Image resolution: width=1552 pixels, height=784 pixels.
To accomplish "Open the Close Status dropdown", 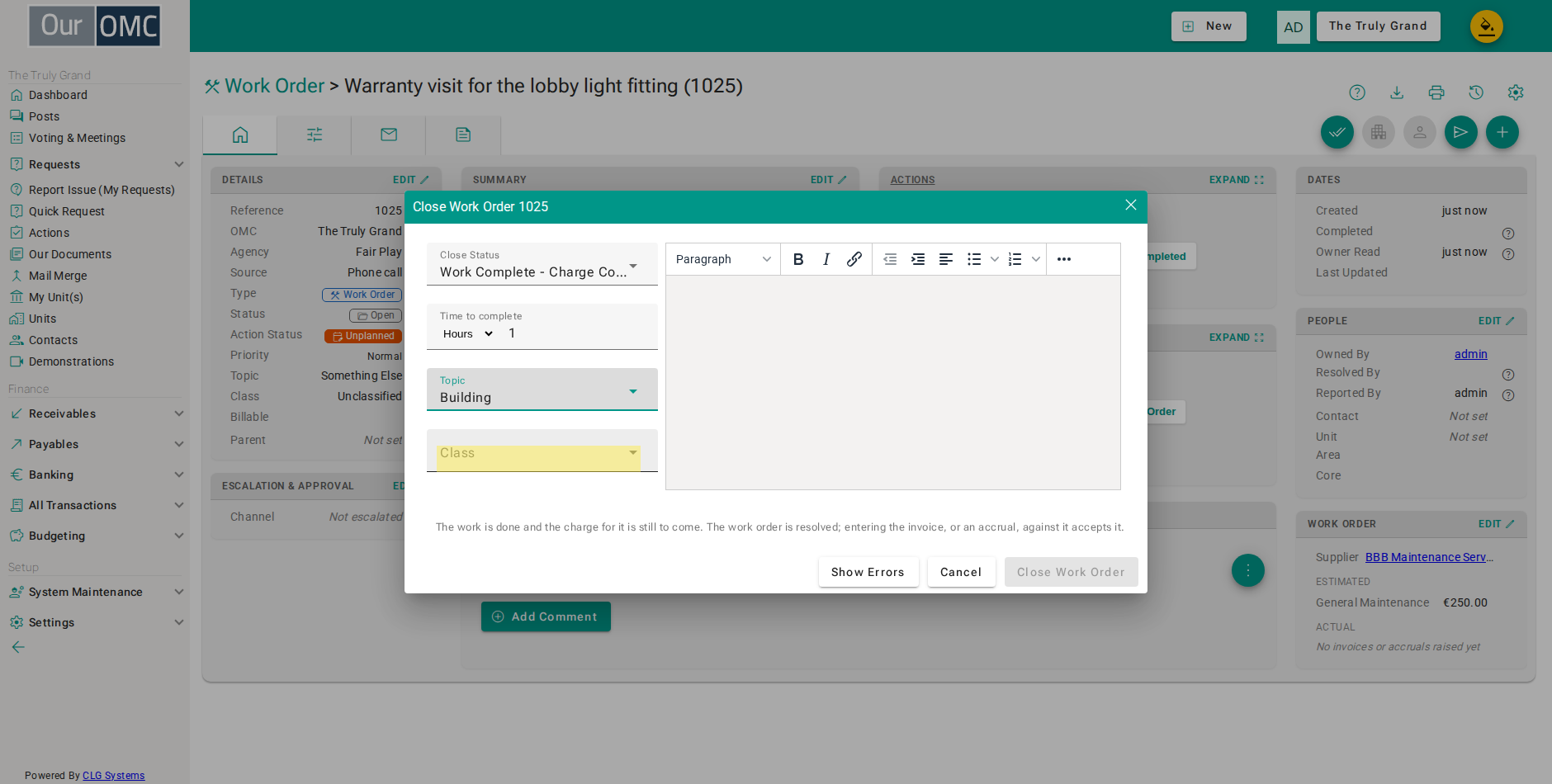I will click(542, 264).
